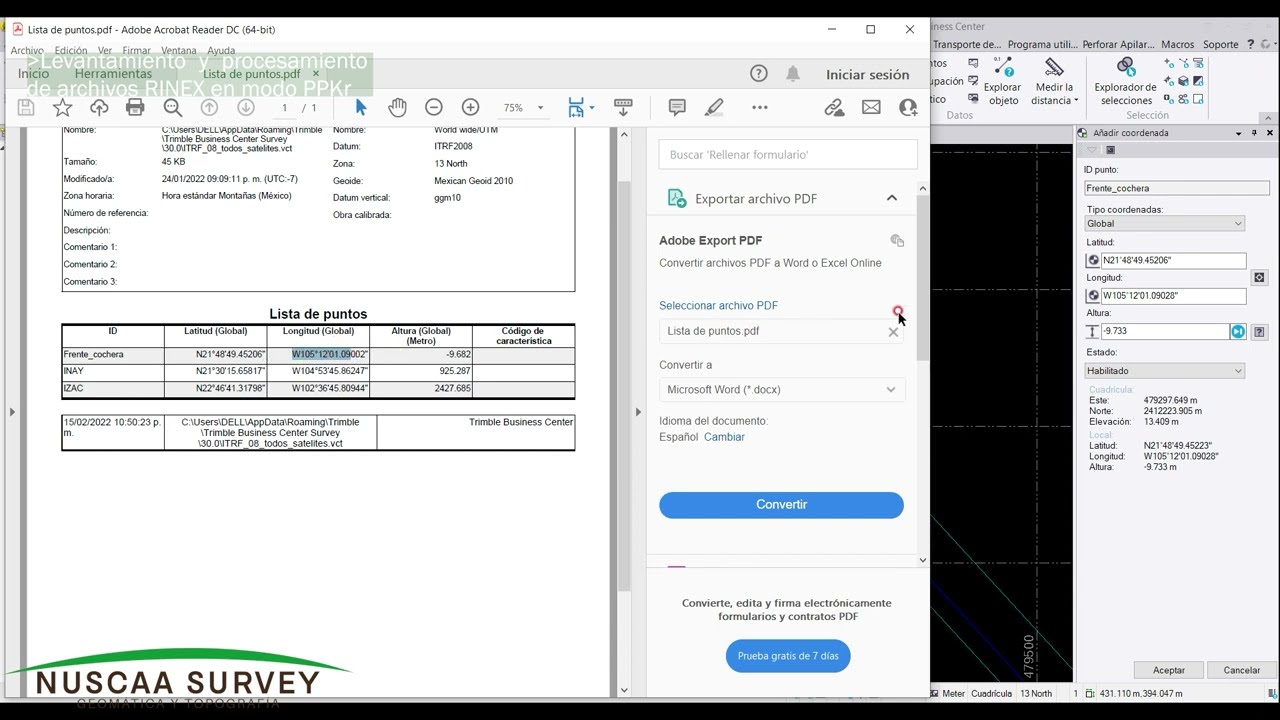
Task: Open the Estado Habilitado dropdown
Action: [1165, 371]
